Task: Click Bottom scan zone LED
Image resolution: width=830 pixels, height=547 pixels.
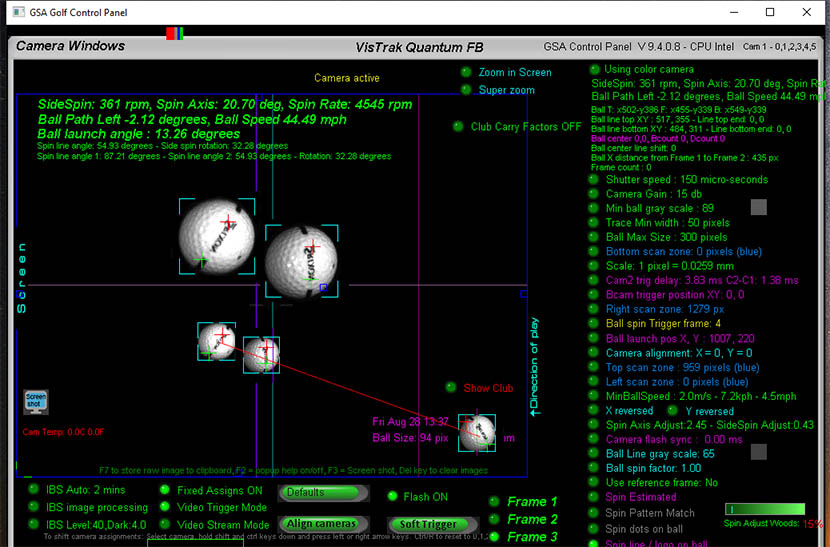Action: [x=594, y=252]
